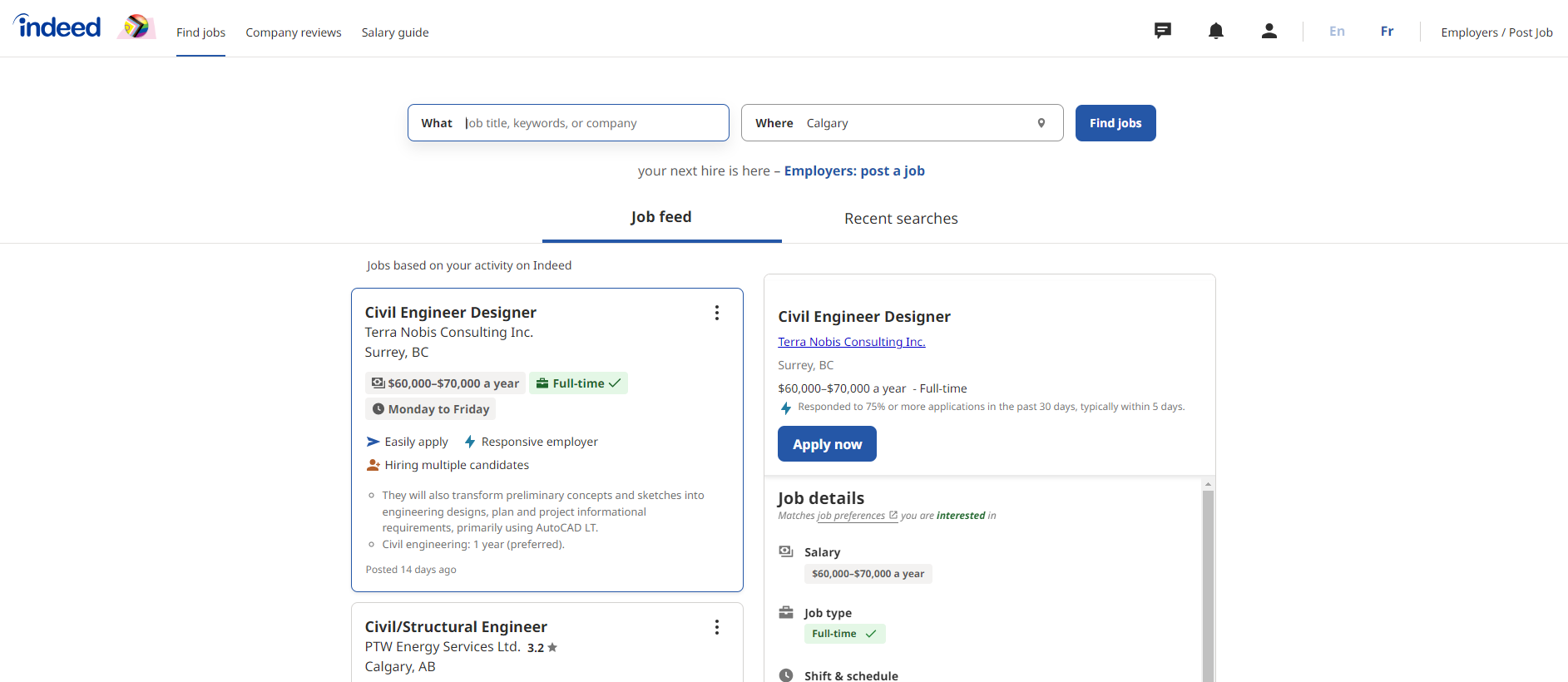1568x682 pixels.
Task: Click the Job type briefcase icon
Action: tap(786, 612)
